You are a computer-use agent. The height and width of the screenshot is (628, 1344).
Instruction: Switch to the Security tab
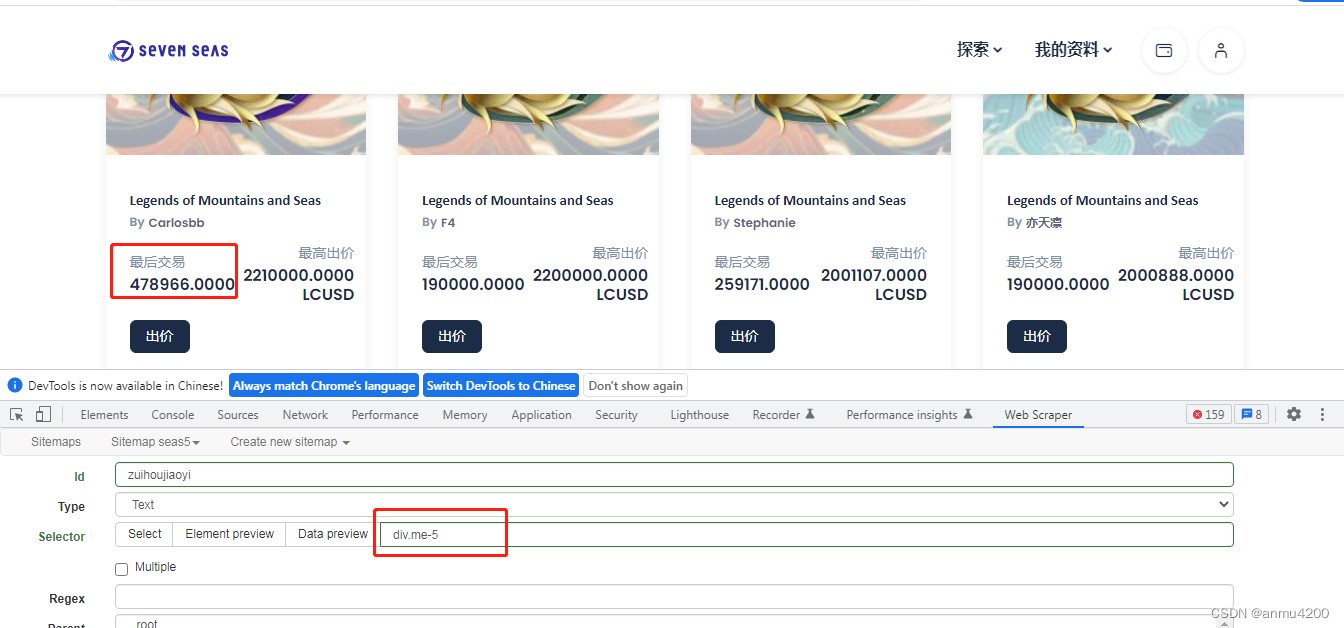tap(616, 415)
